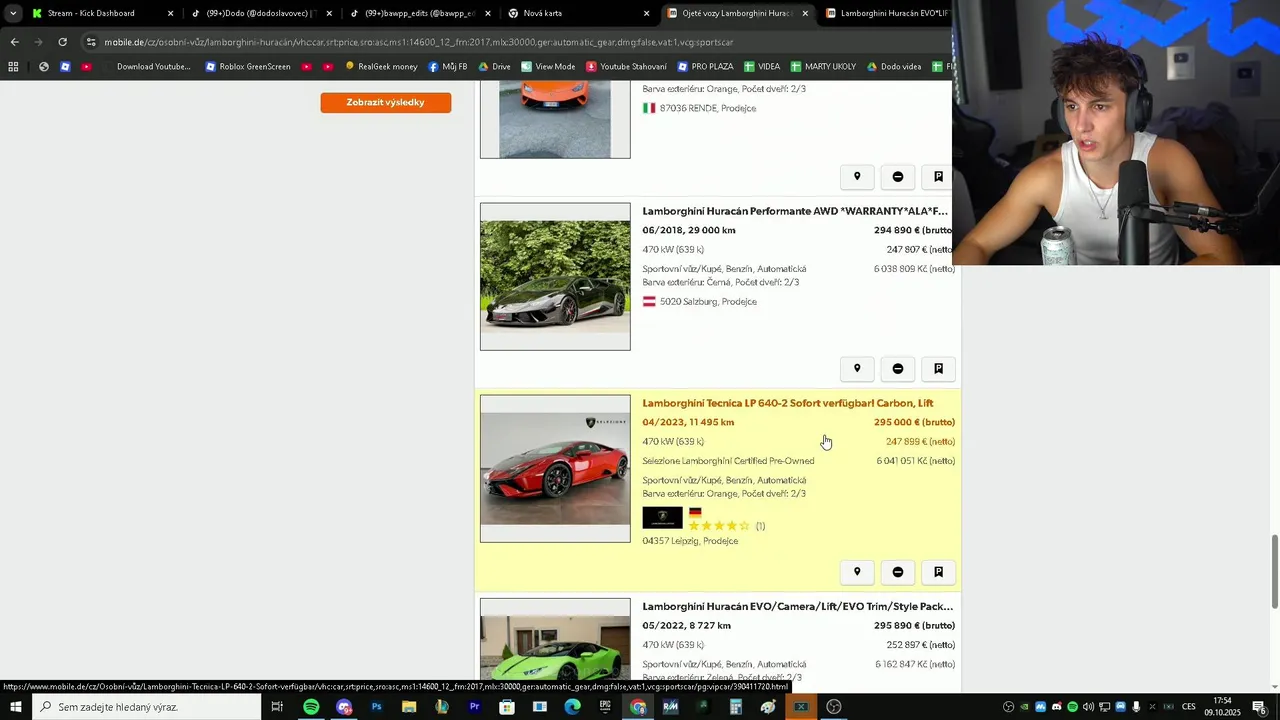Open Lamborghini Tecnica LP 640-2 listing title
The height and width of the screenshot is (720, 1280).
(x=788, y=403)
